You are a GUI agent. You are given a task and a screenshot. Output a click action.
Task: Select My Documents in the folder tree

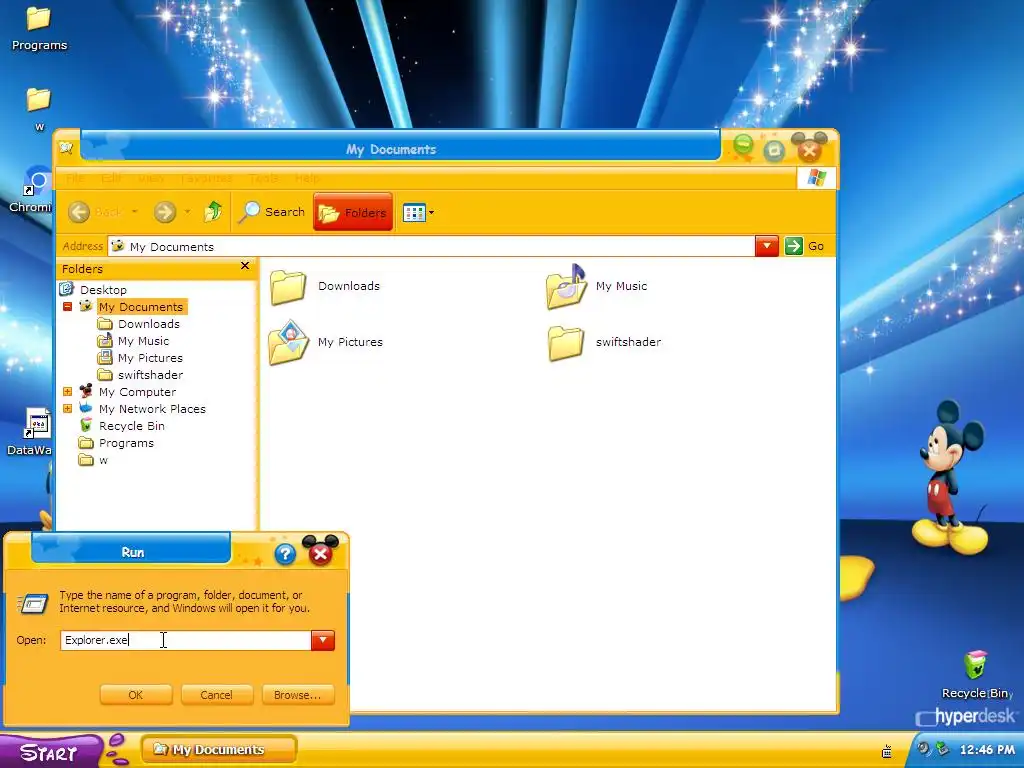click(x=141, y=307)
